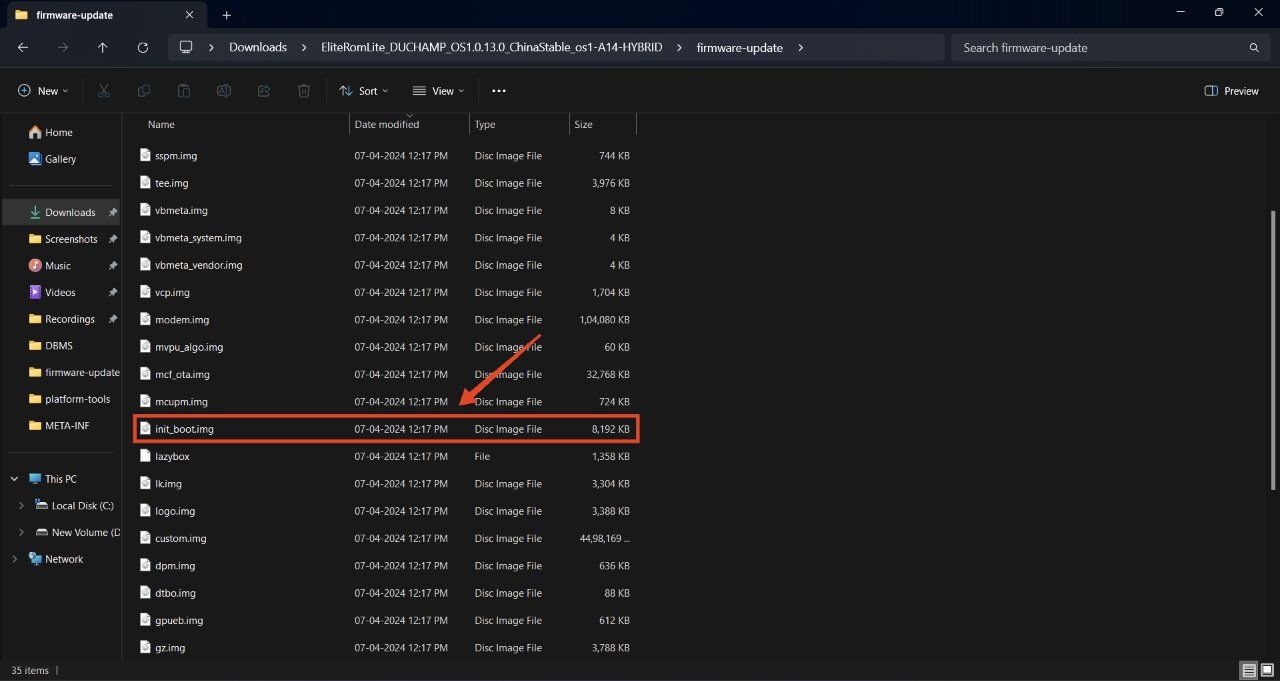The width and height of the screenshot is (1280, 681).
Task: Click the vertical scrollbar in file list
Action: pyautogui.click(x=1273, y=350)
